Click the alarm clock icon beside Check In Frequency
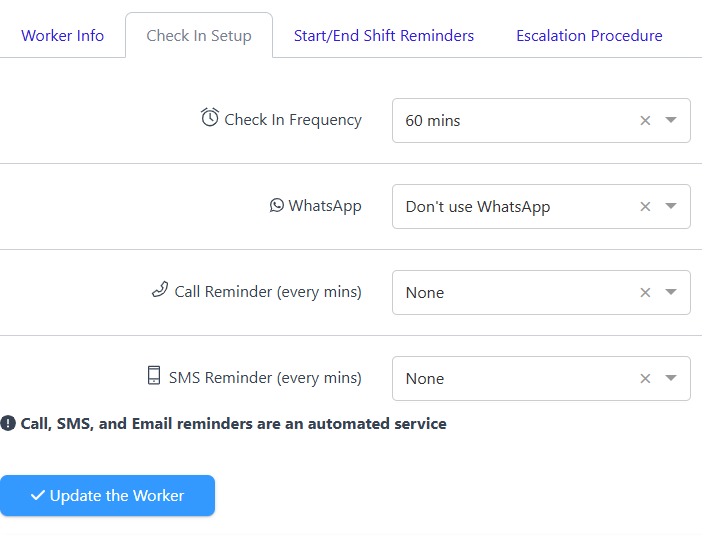 pyautogui.click(x=210, y=118)
